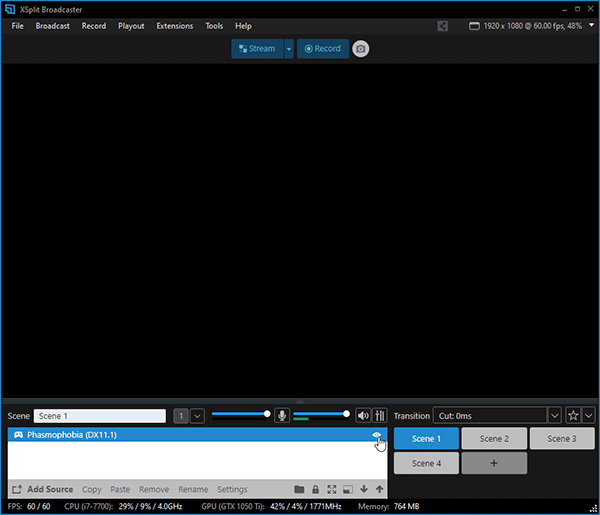Viewport: 600px width, 515px height.
Task: Click the blue Record button
Action: (x=323, y=49)
